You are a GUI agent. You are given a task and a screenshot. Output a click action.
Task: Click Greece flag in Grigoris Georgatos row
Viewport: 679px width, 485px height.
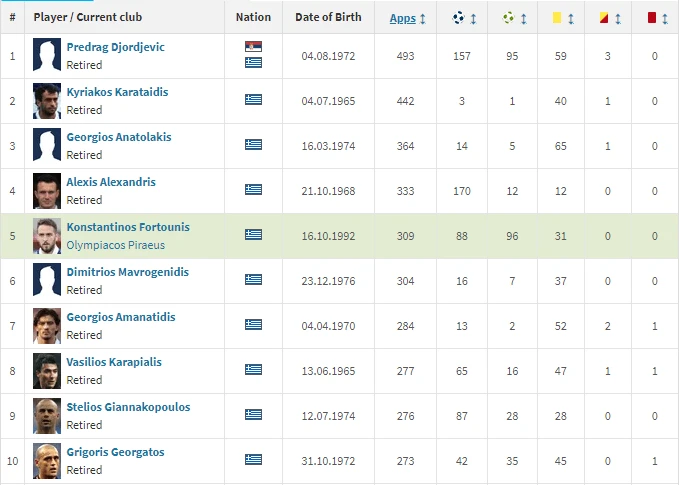point(253,459)
